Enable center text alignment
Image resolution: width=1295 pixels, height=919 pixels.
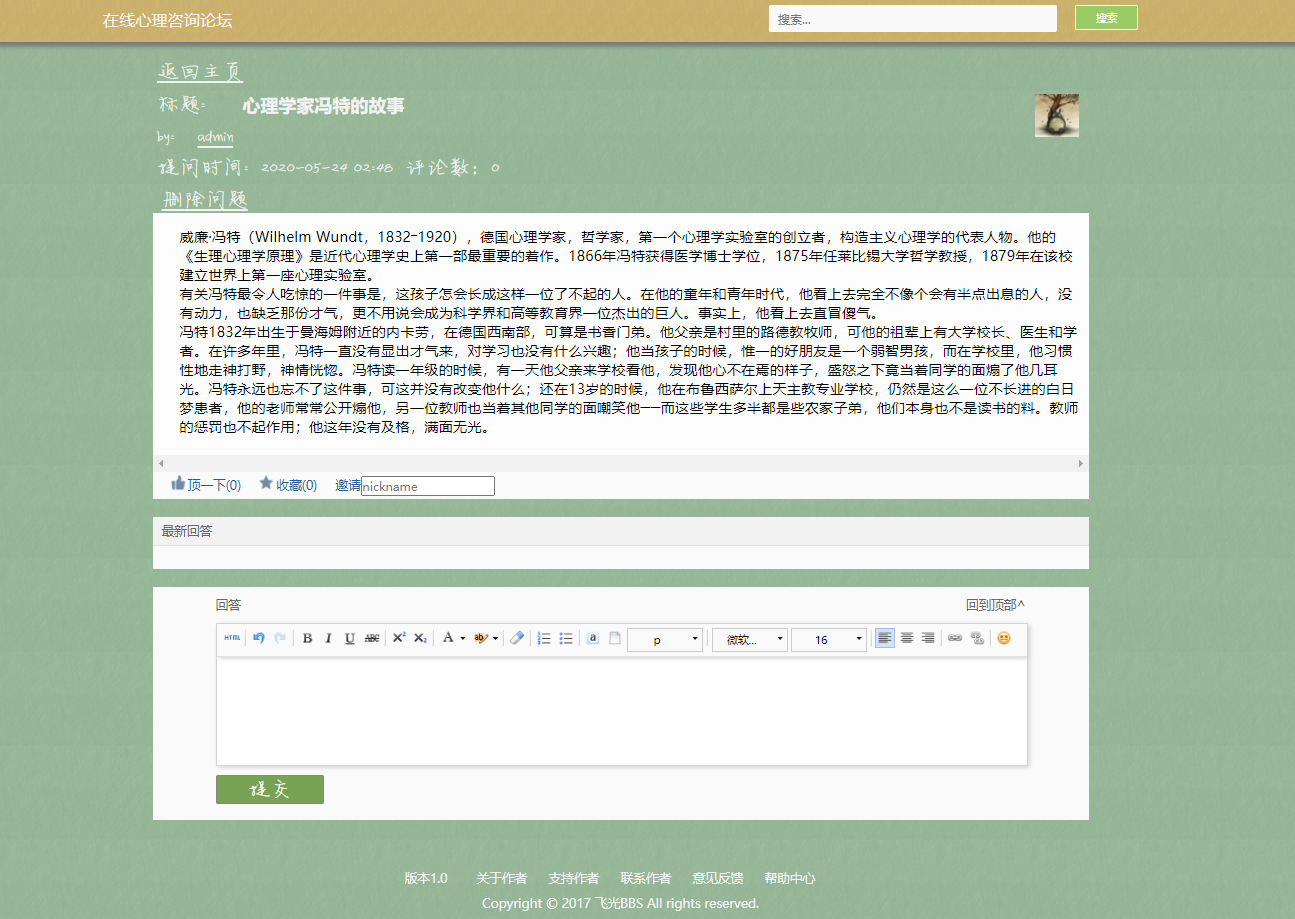(906, 637)
